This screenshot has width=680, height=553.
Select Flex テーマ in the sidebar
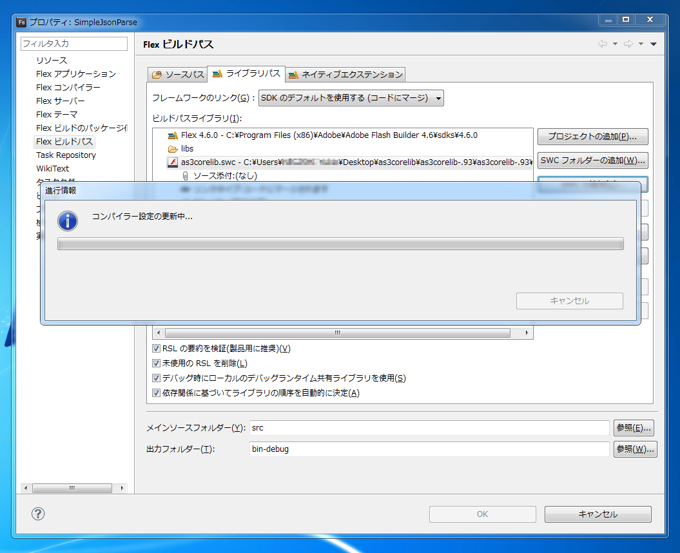coord(57,114)
